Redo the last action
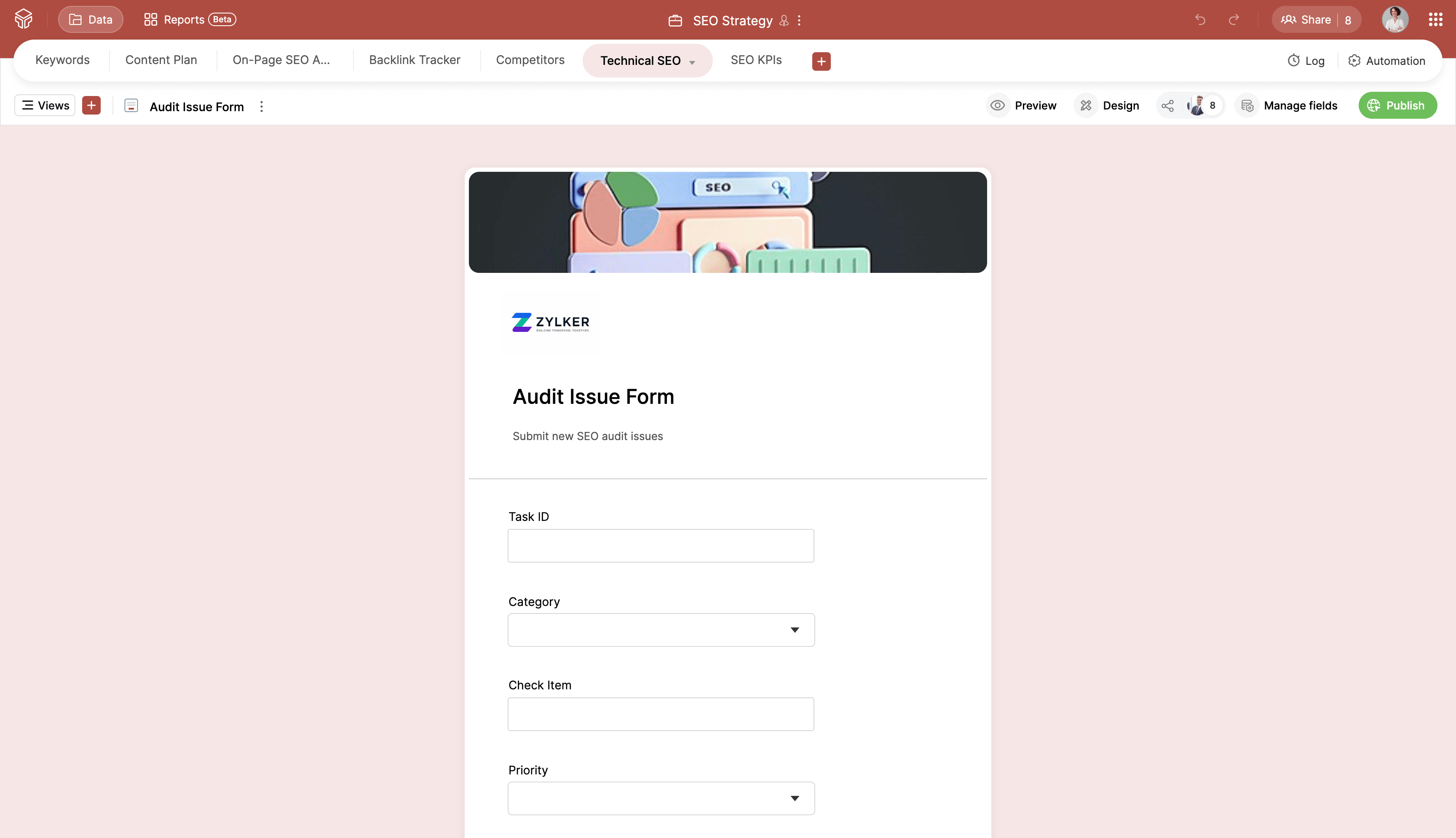The image size is (1456, 838). [x=1233, y=20]
